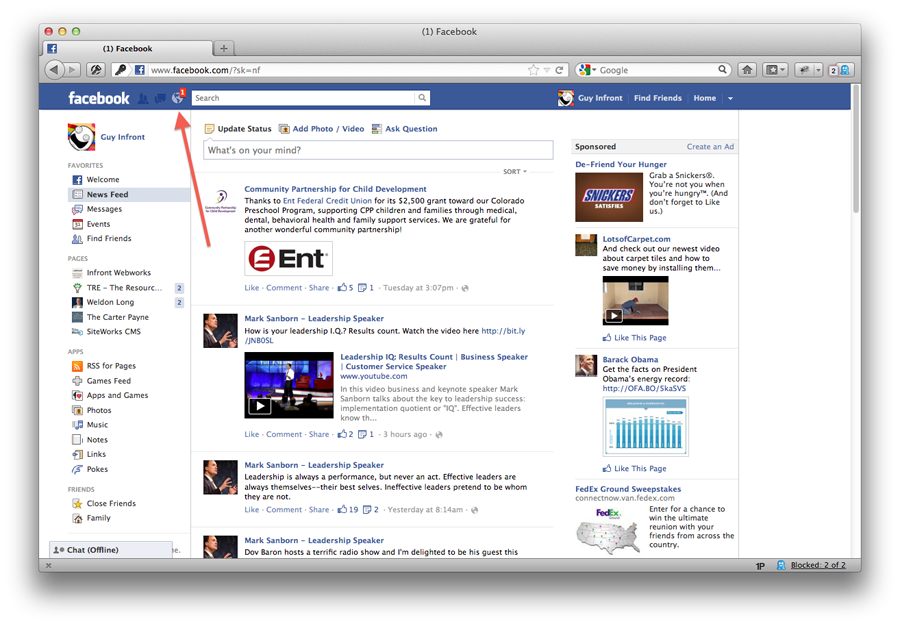Click the Ask Question chart icon
Image resolution: width=900 pixels, height=626 pixels.
[x=377, y=129]
